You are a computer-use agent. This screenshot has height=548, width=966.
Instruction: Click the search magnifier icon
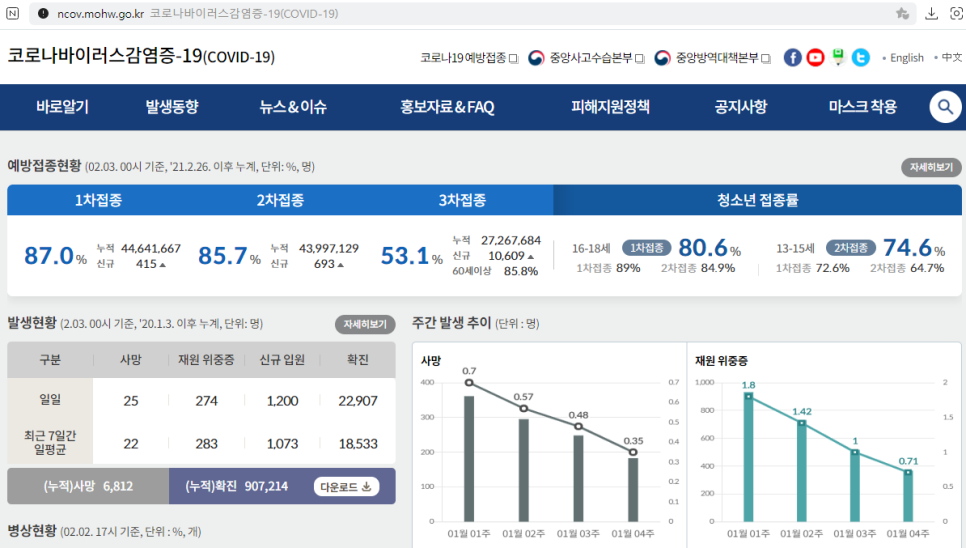[x=945, y=107]
